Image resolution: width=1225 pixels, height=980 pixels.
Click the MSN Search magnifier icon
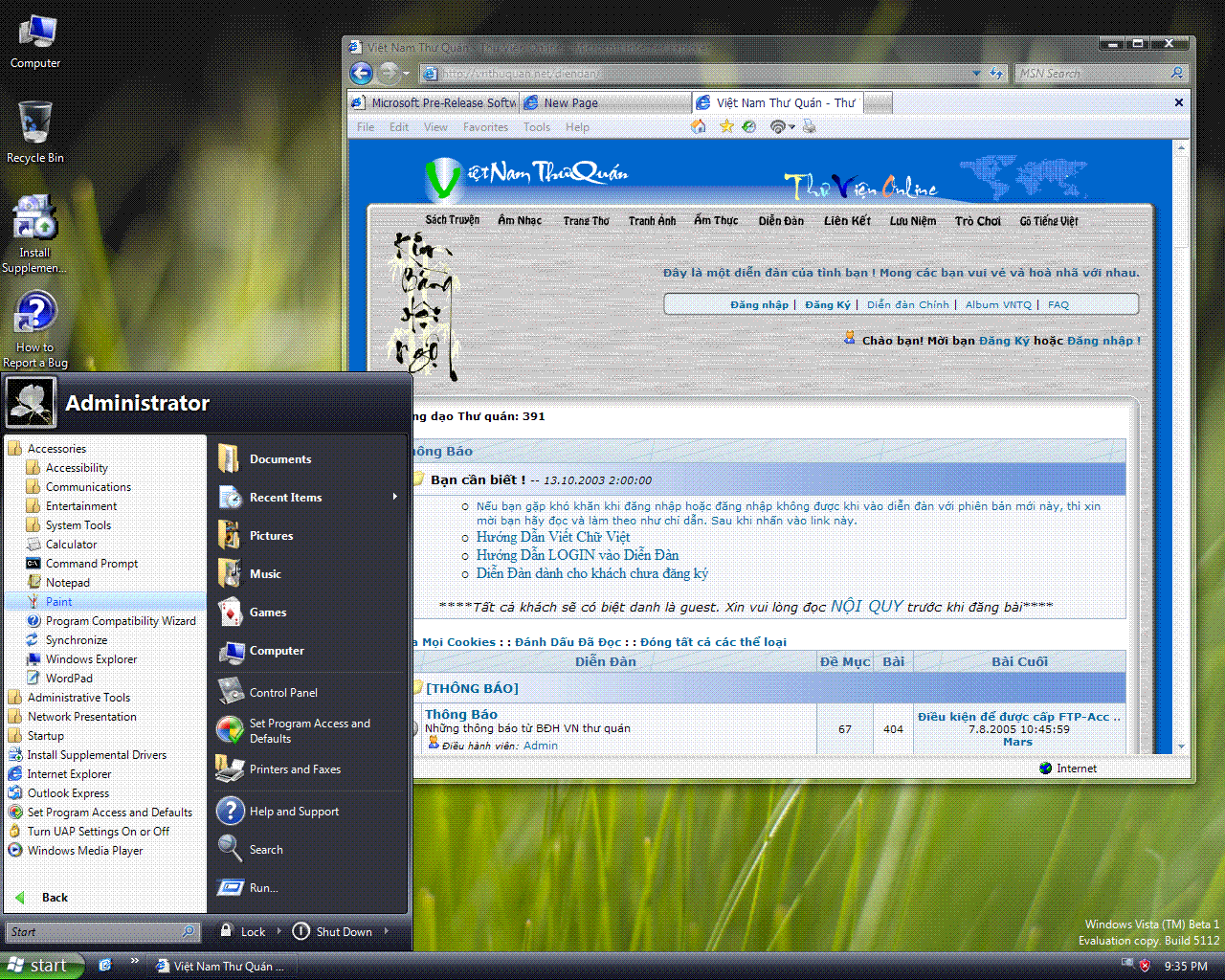(x=1177, y=73)
